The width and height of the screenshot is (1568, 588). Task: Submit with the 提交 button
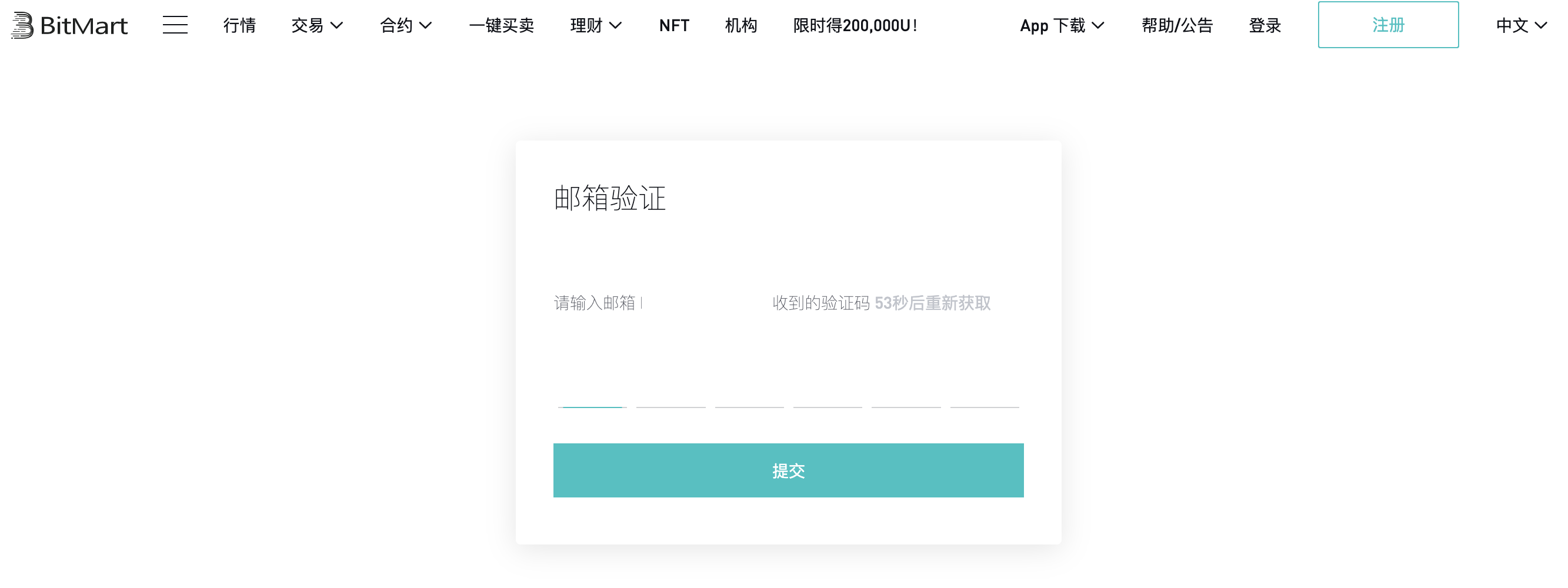coord(788,470)
